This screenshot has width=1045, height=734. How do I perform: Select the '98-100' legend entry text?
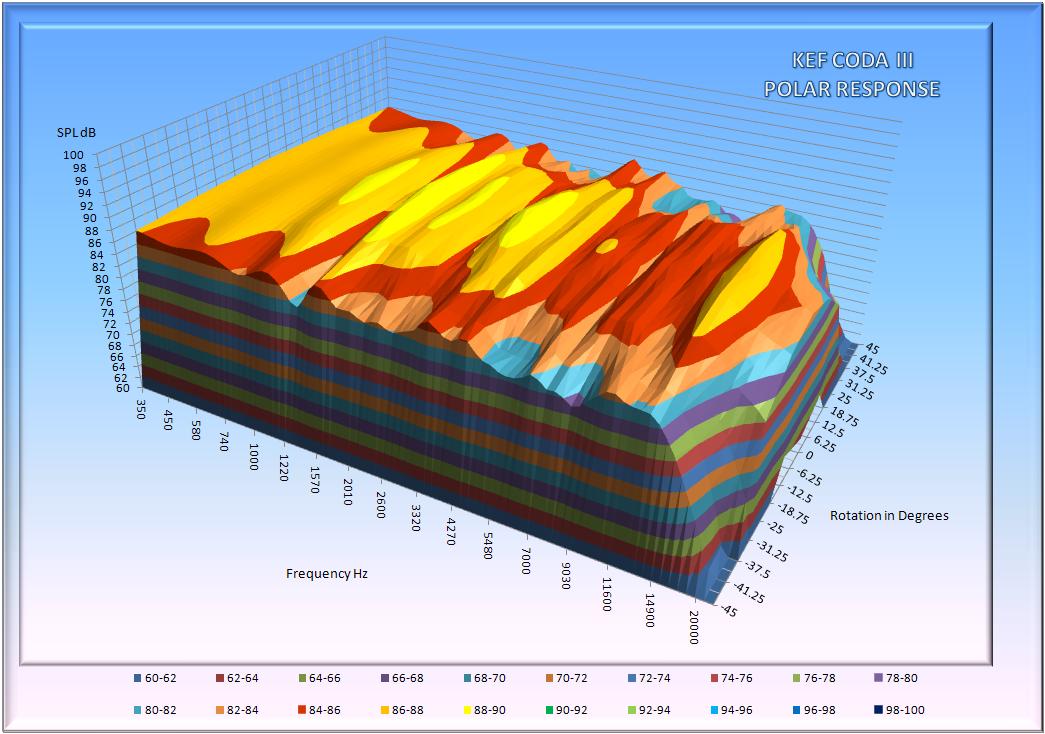(905, 711)
